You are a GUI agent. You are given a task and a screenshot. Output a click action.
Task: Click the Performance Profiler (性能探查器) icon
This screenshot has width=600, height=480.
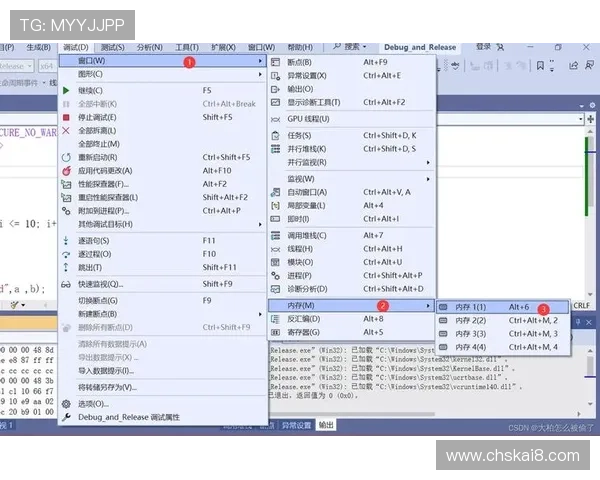(x=66, y=184)
